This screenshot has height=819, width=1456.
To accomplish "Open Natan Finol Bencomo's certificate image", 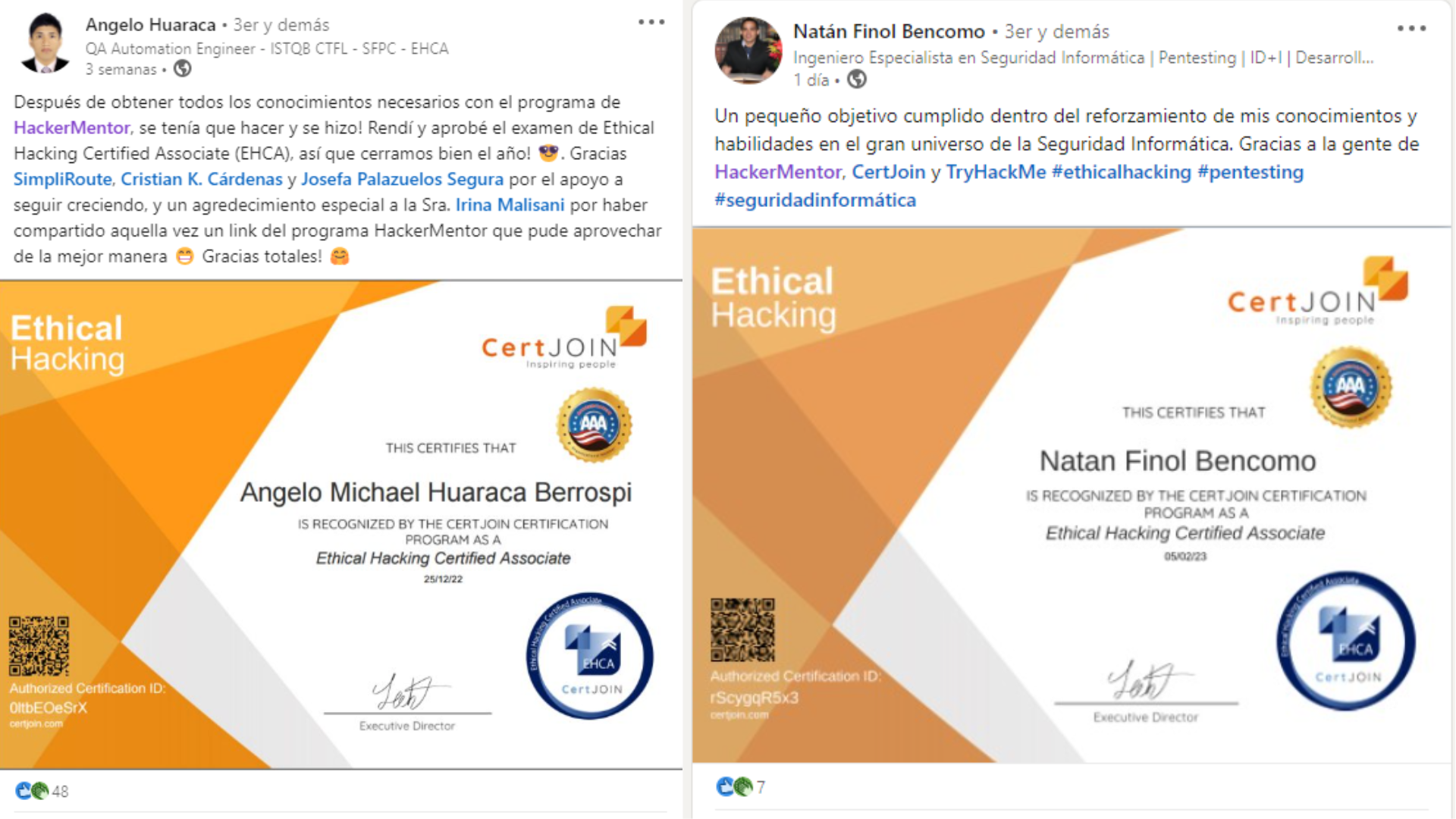I will [x=1072, y=494].
